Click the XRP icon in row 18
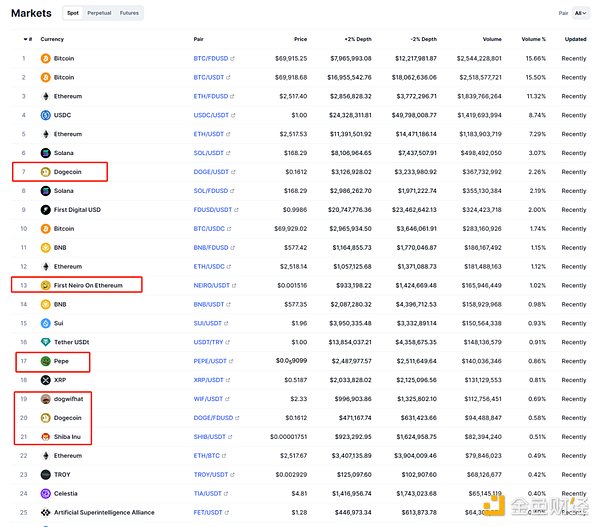This screenshot has height=527, width=600. pos(45,380)
